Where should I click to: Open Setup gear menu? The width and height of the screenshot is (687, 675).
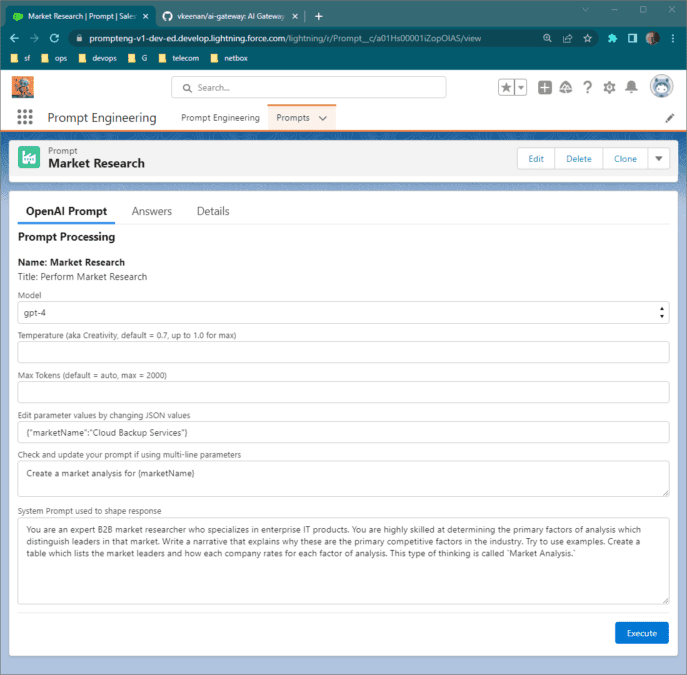point(609,88)
